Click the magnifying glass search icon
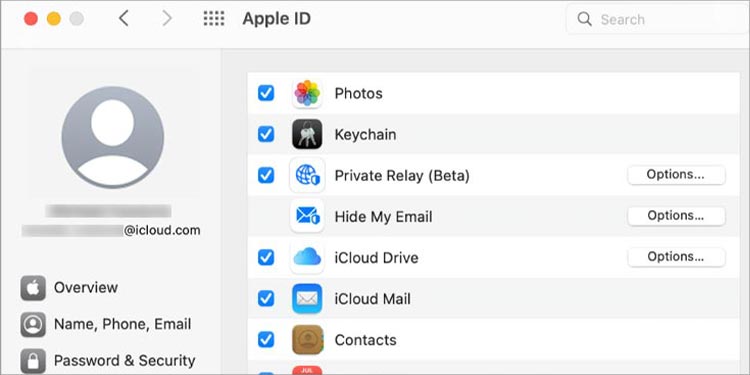The height and width of the screenshot is (375, 750). (584, 19)
